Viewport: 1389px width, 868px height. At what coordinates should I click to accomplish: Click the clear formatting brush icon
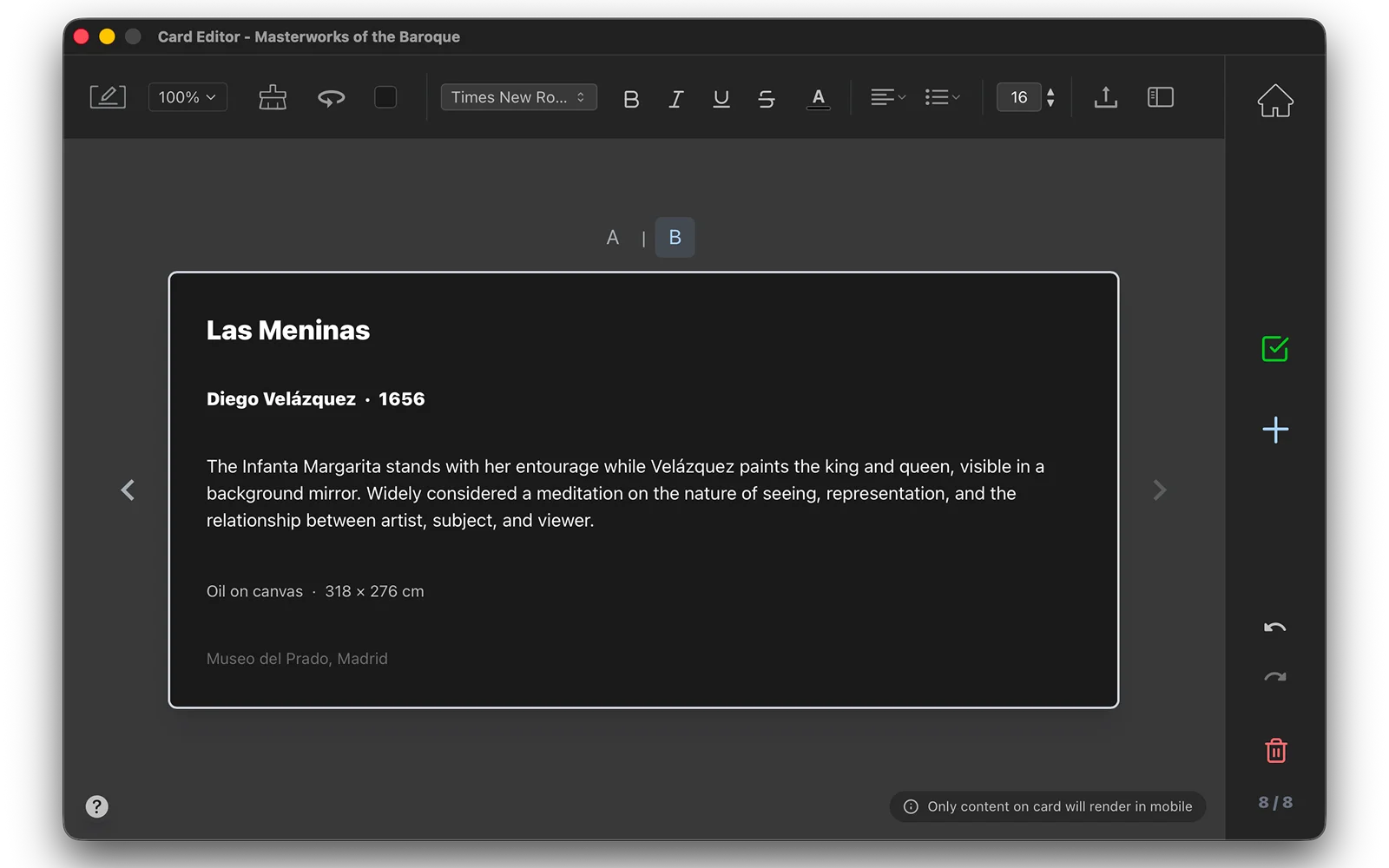(x=273, y=97)
